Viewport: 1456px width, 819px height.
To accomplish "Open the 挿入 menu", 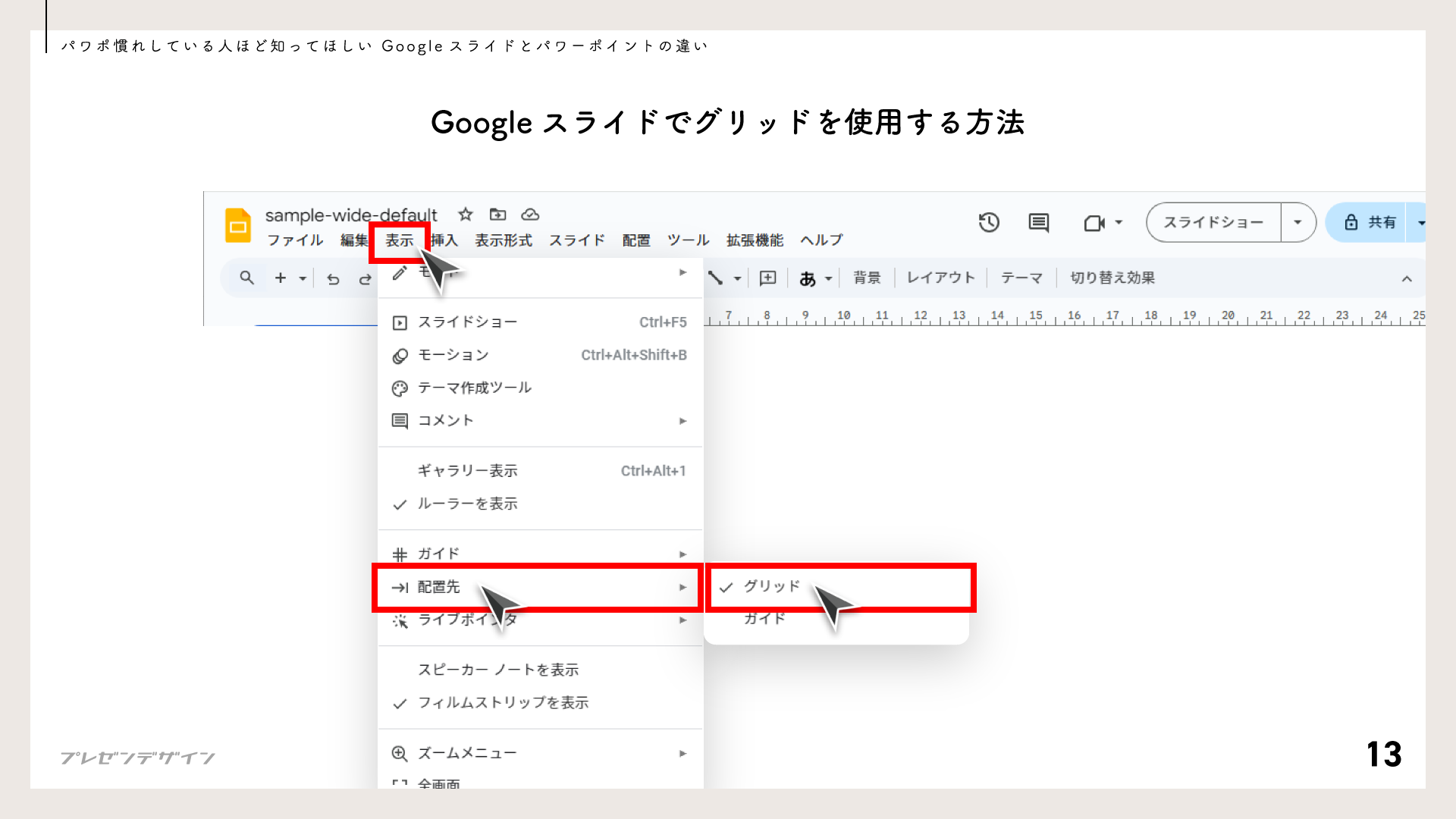I will pyautogui.click(x=444, y=240).
